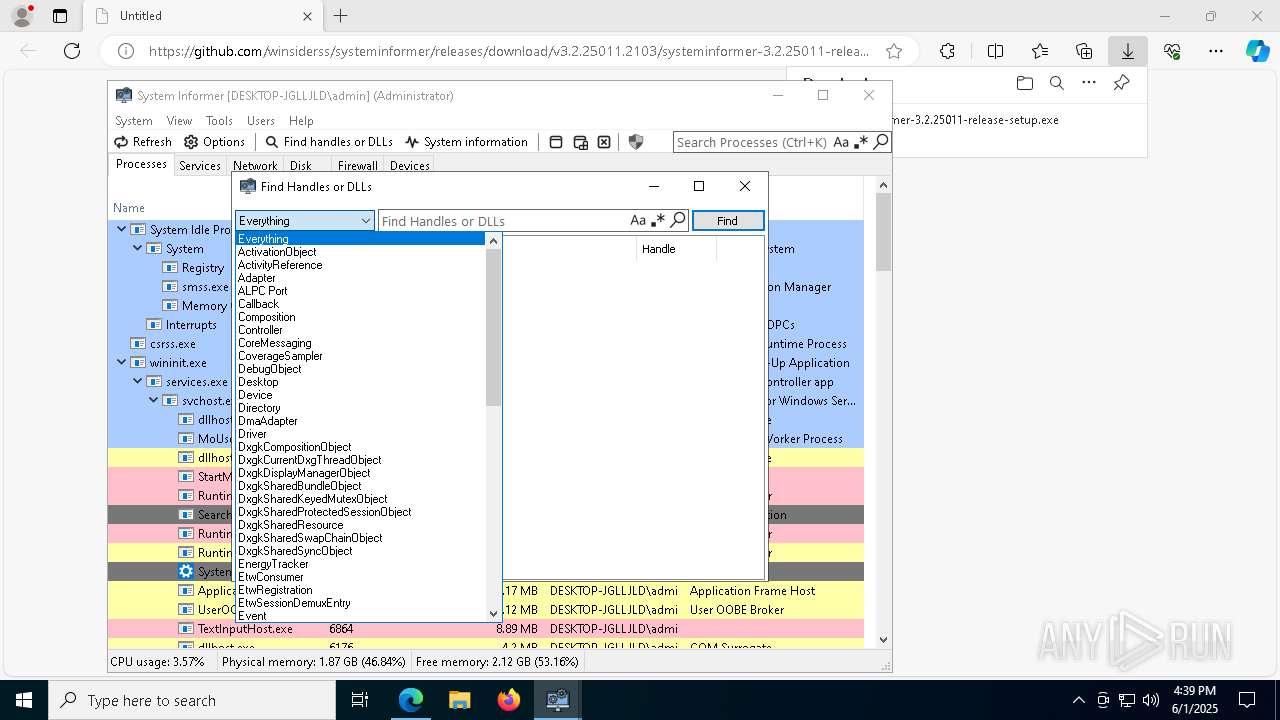1280x720 pixels.
Task: Pin the Downloads panel
Action: pos(1121,83)
